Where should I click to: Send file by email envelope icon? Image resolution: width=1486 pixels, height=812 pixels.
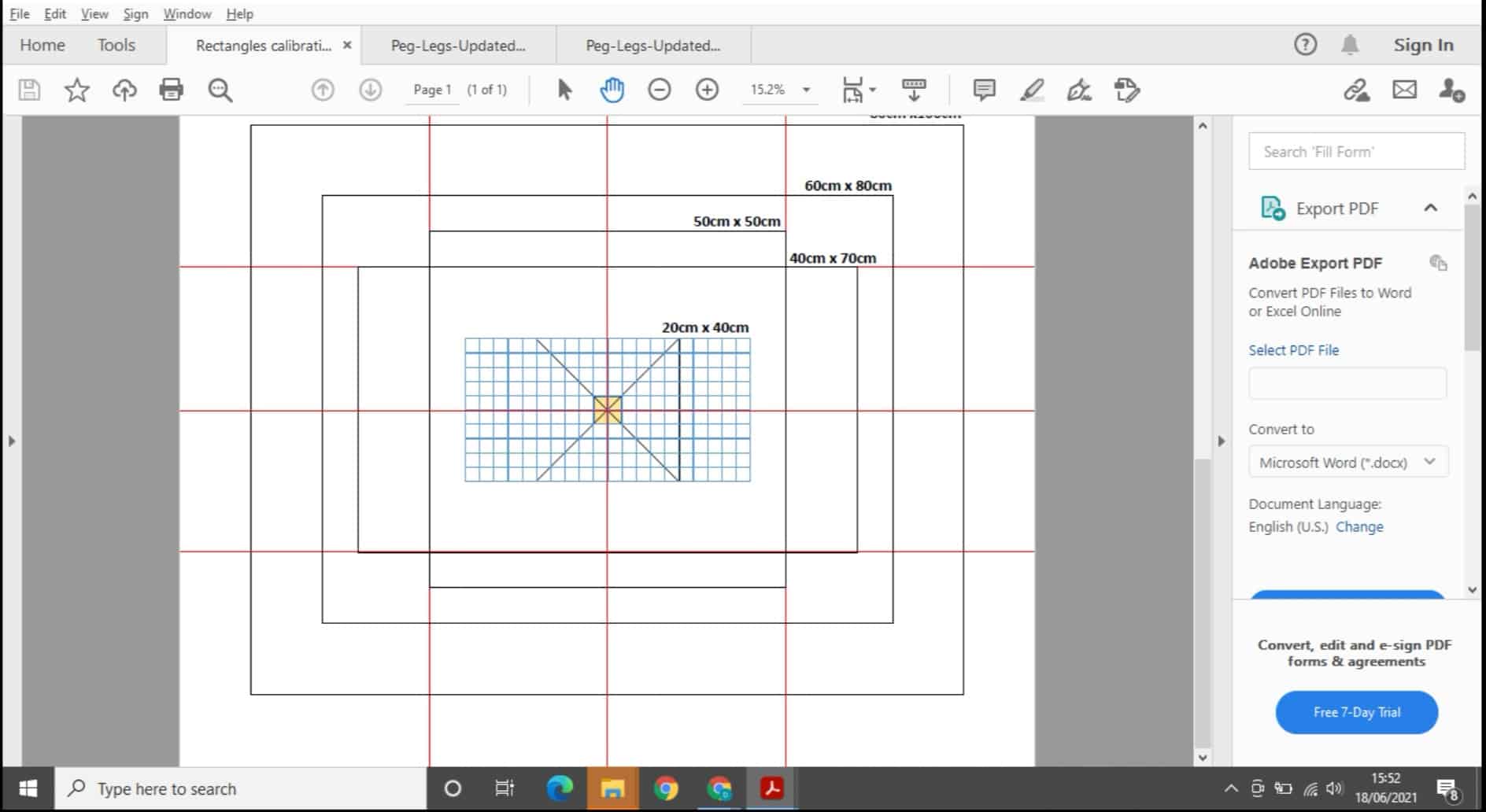tap(1404, 90)
